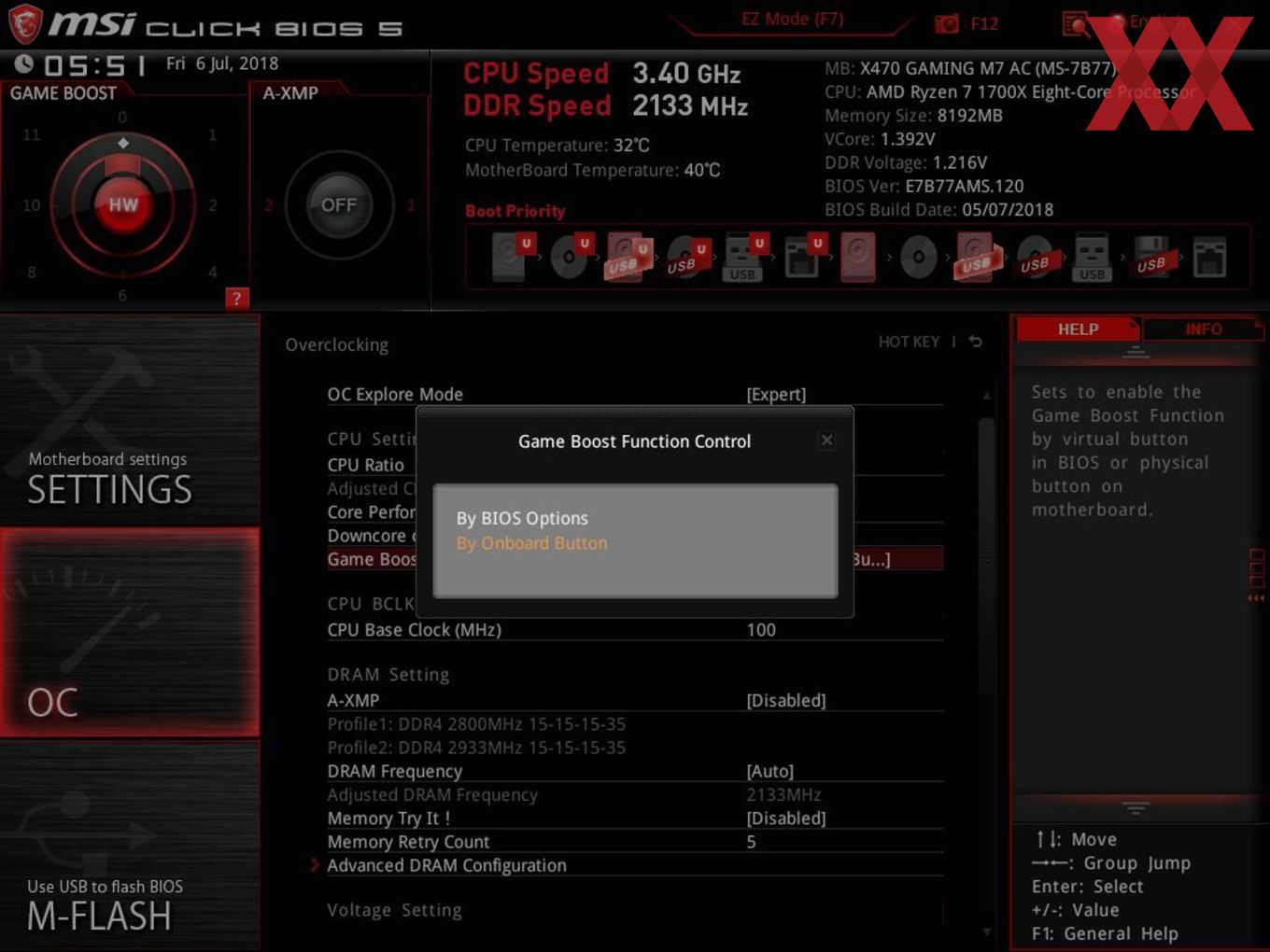Edit the Memory Retry Count value 5
Viewport: 1270px width, 952px height.
(751, 842)
